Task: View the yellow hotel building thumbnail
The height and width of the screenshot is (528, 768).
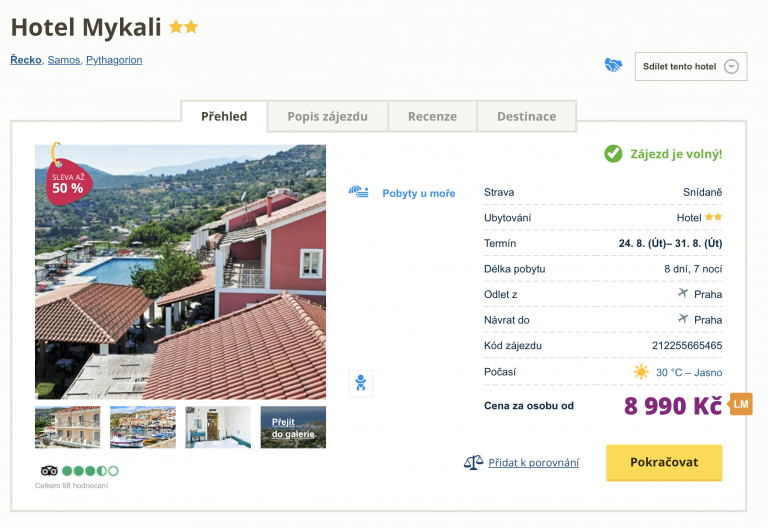Action: coord(68,427)
